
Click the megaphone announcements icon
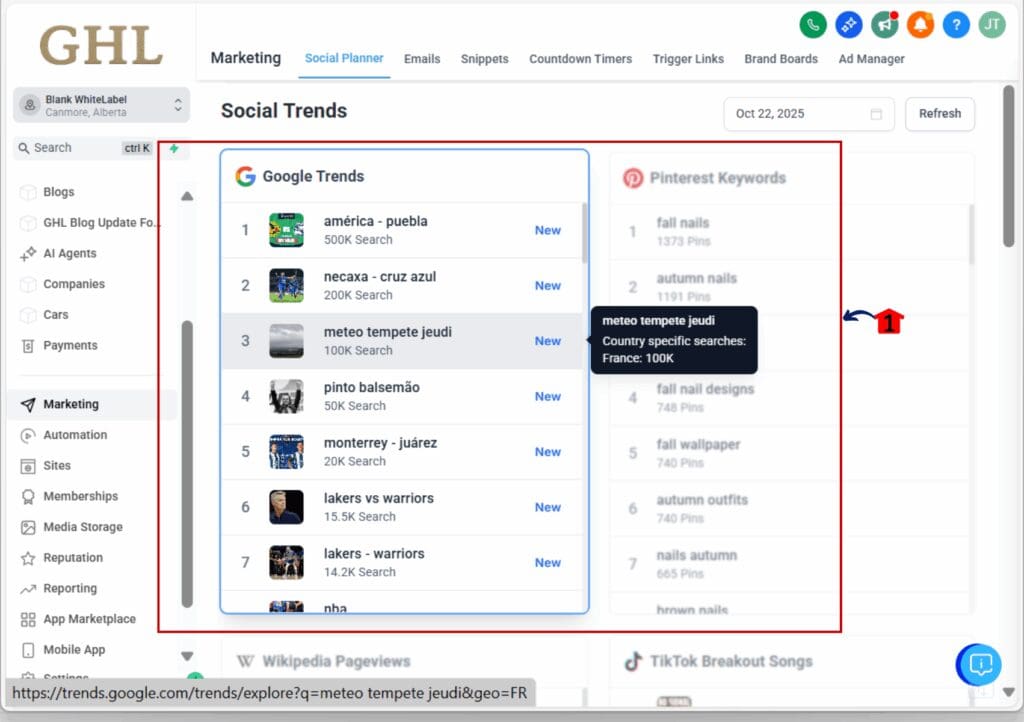(884, 25)
